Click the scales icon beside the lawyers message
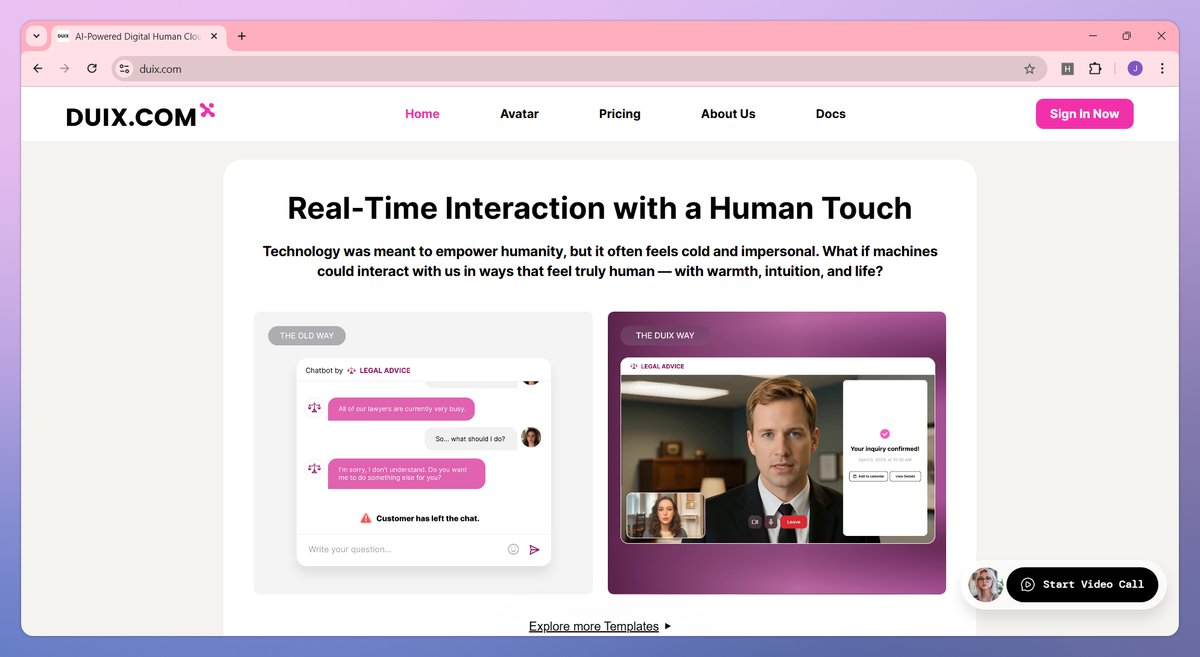Viewport: 1200px width, 657px height. (315, 408)
